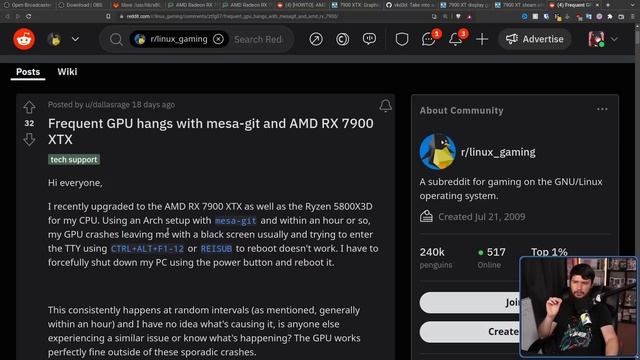Toggle the post follow bell icon
640x360 pixels.
click(385, 105)
